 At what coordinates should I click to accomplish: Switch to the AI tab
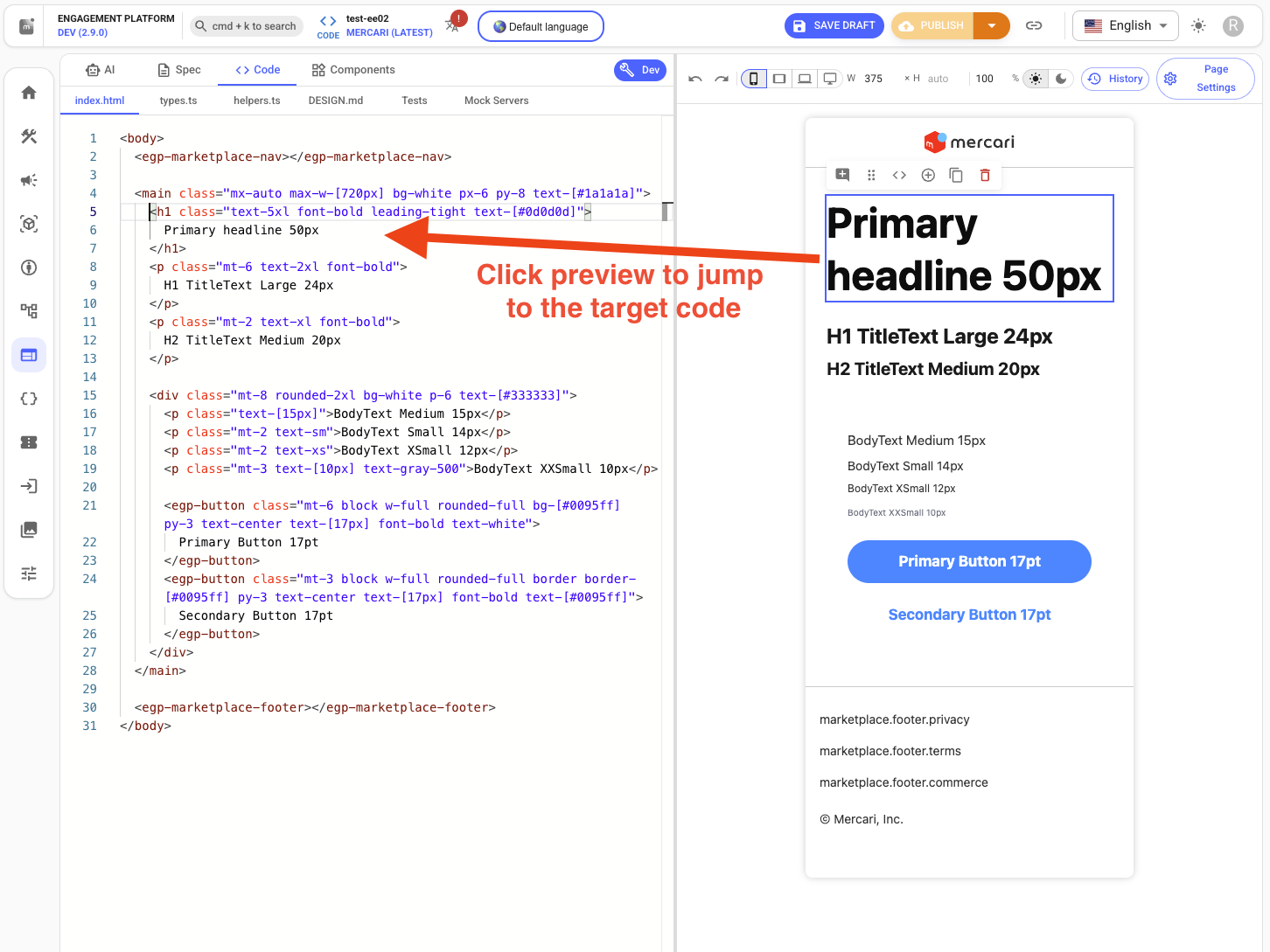[x=100, y=70]
